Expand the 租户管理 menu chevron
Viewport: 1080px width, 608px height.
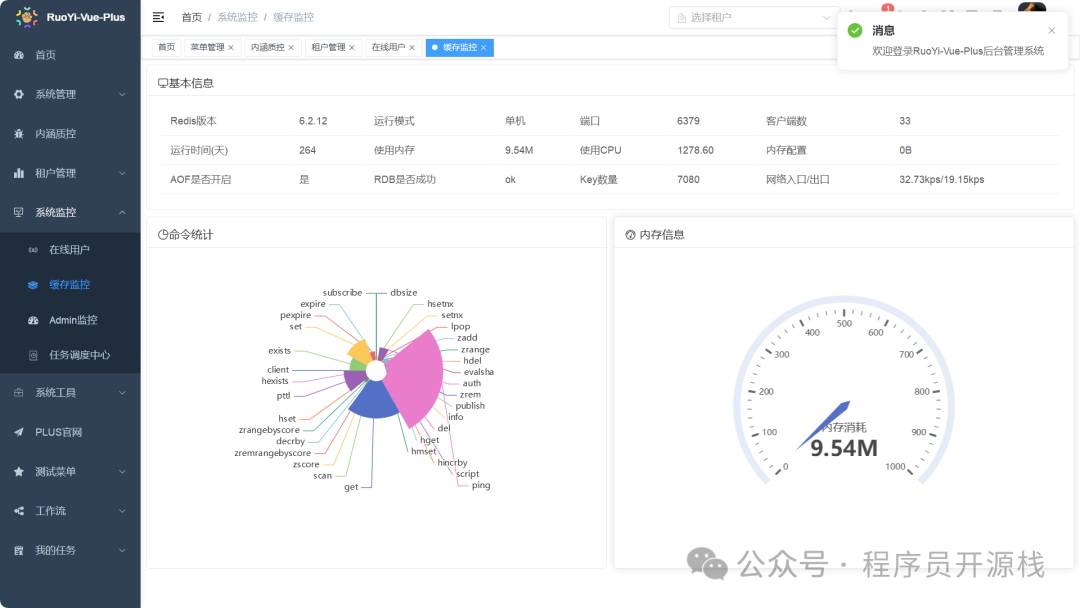click(122, 173)
